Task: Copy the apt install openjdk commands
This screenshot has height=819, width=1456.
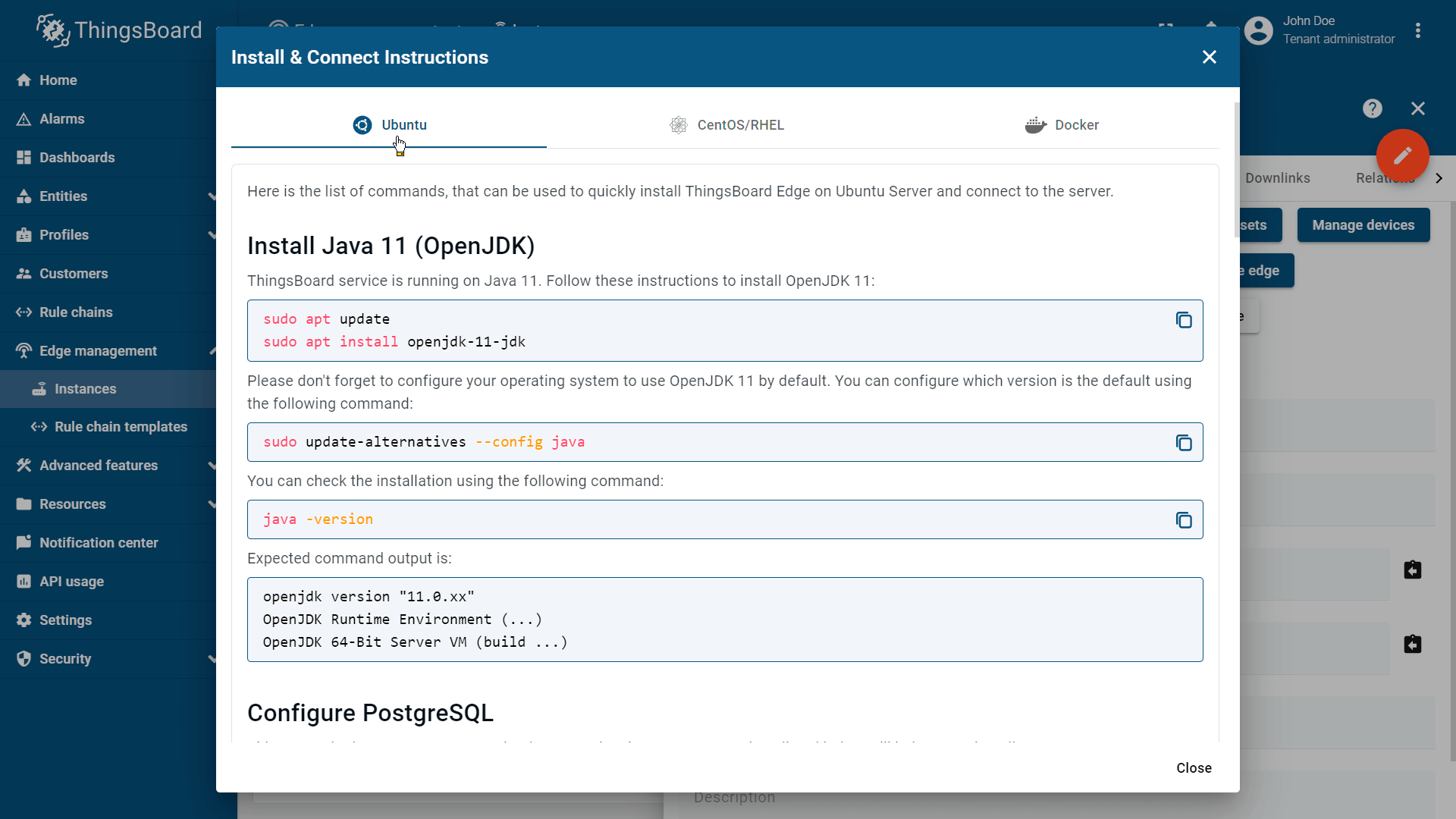Action: tap(1184, 320)
